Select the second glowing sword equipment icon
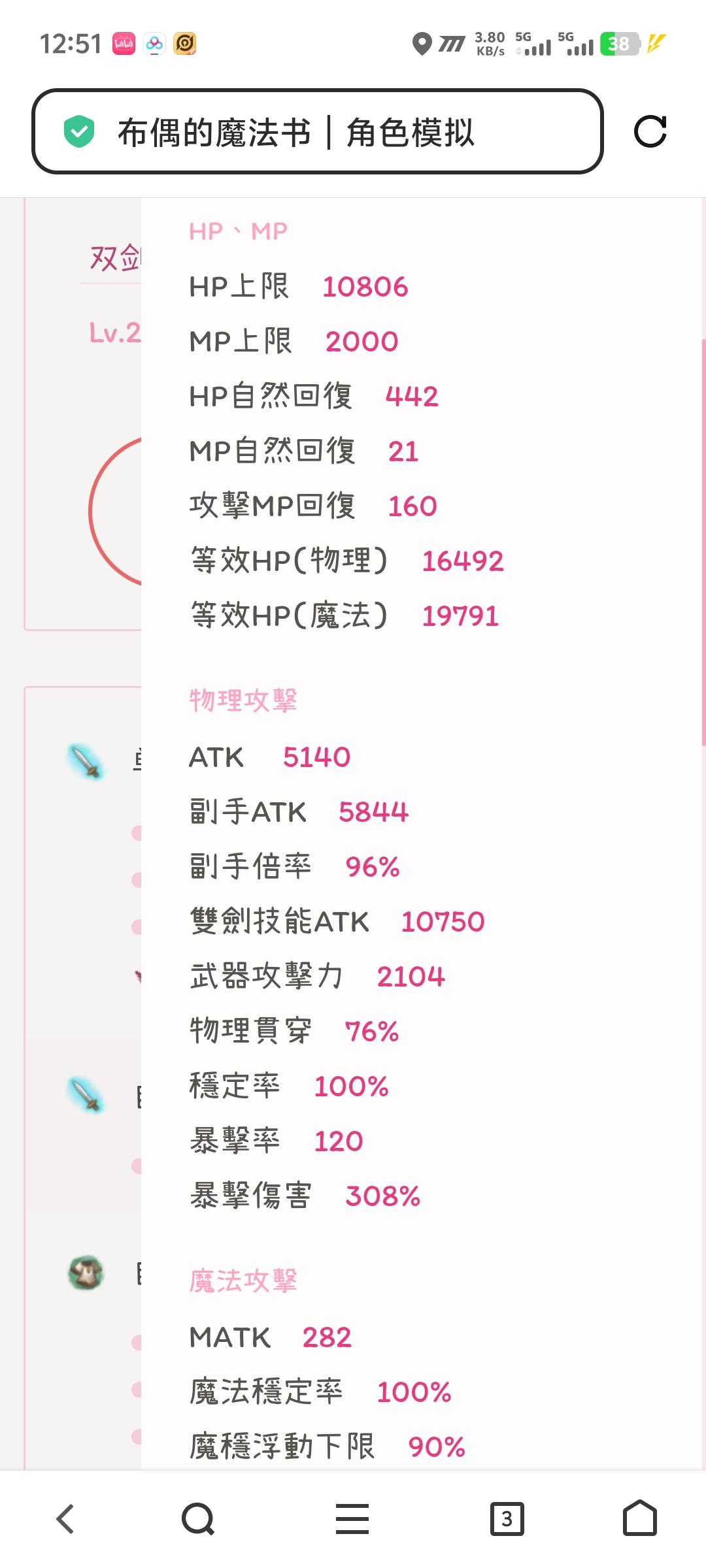The image size is (706, 1568). pyautogui.click(x=86, y=1095)
